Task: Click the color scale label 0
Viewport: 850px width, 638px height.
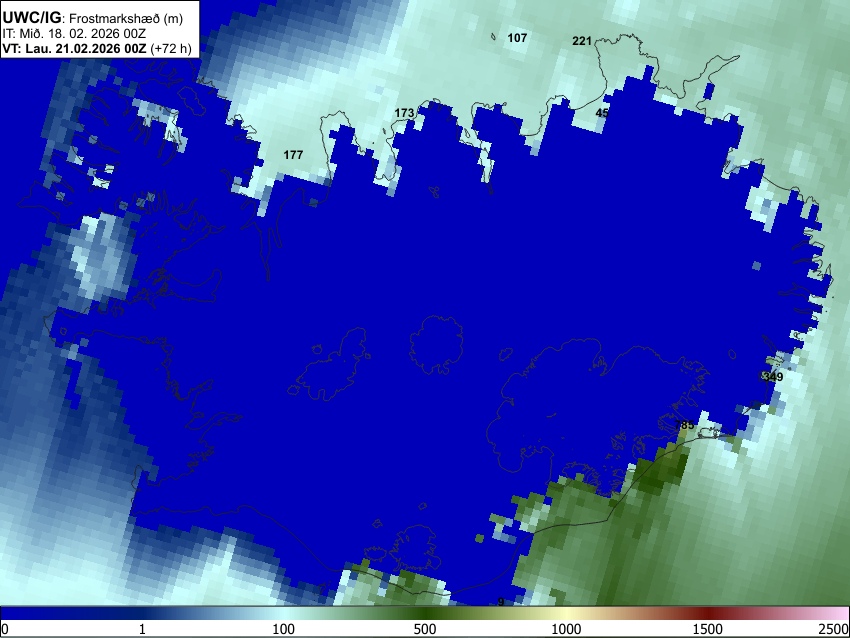Action: point(5,629)
